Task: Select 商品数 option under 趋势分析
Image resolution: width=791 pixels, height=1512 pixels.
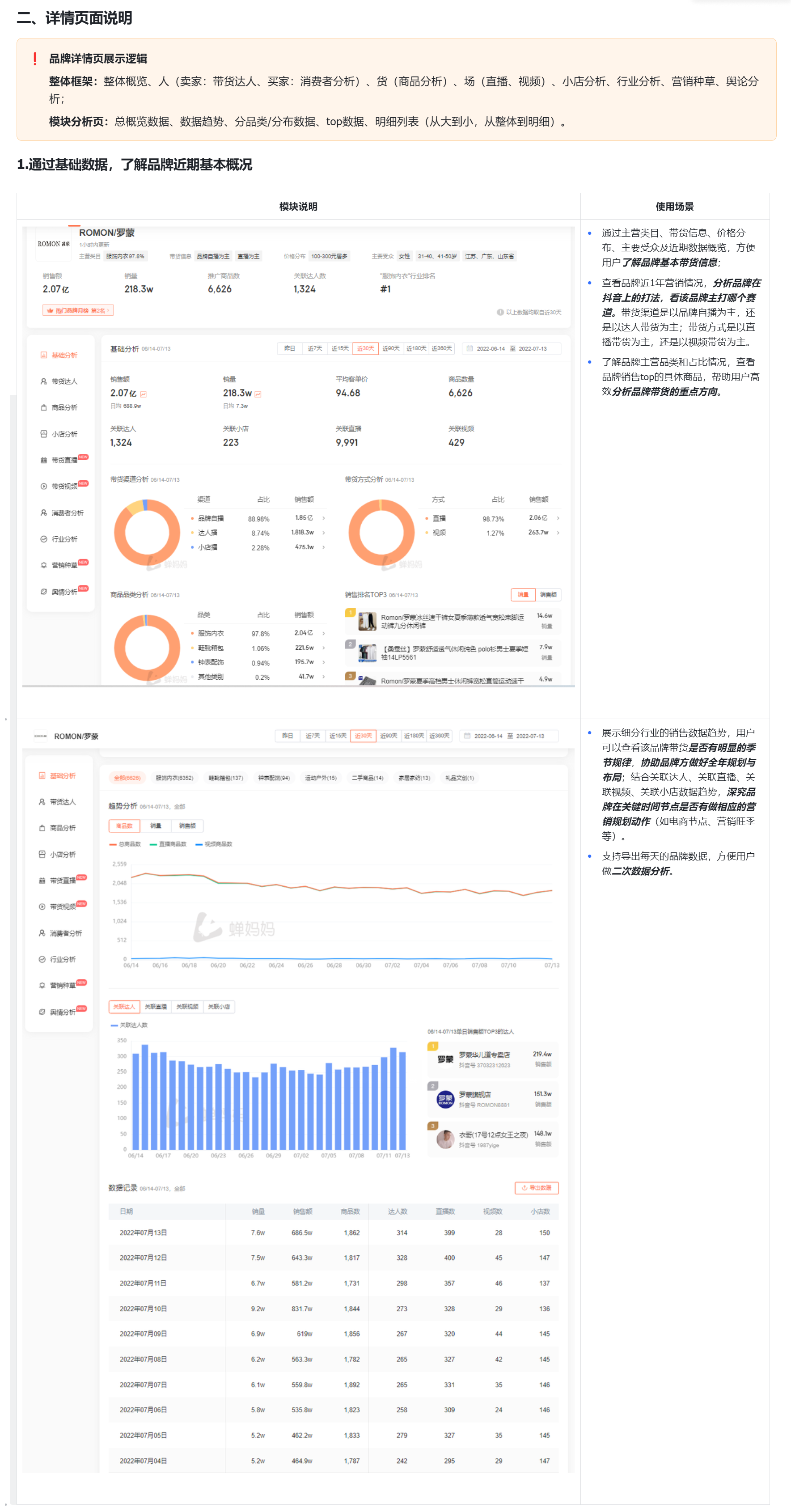Action: (x=124, y=826)
